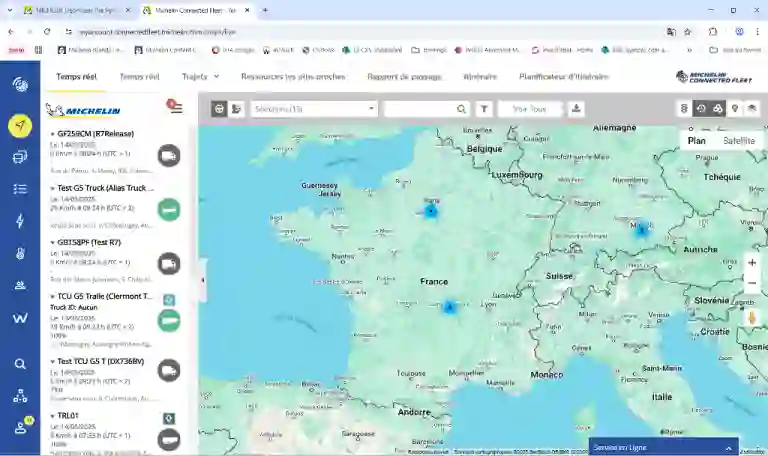
Task: Zoom out the map with minus button
Action: click(x=752, y=283)
